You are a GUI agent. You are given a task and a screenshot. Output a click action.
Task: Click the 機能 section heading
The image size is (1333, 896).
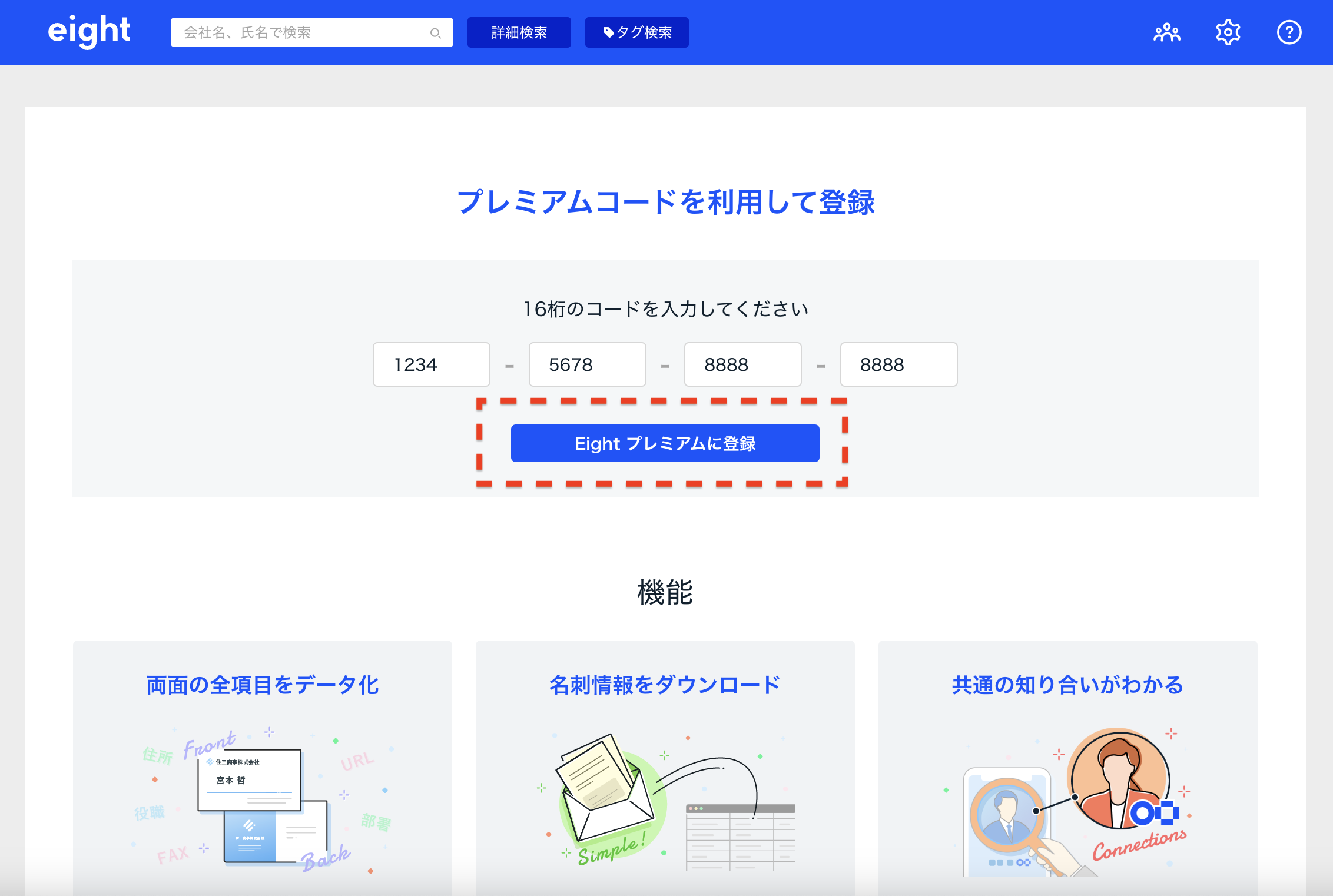(x=665, y=592)
